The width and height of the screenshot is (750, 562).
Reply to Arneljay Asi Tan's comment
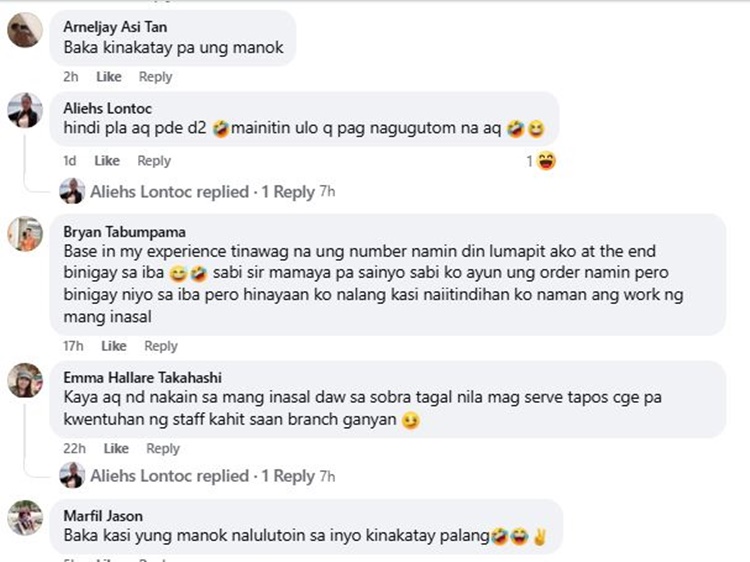(x=155, y=77)
